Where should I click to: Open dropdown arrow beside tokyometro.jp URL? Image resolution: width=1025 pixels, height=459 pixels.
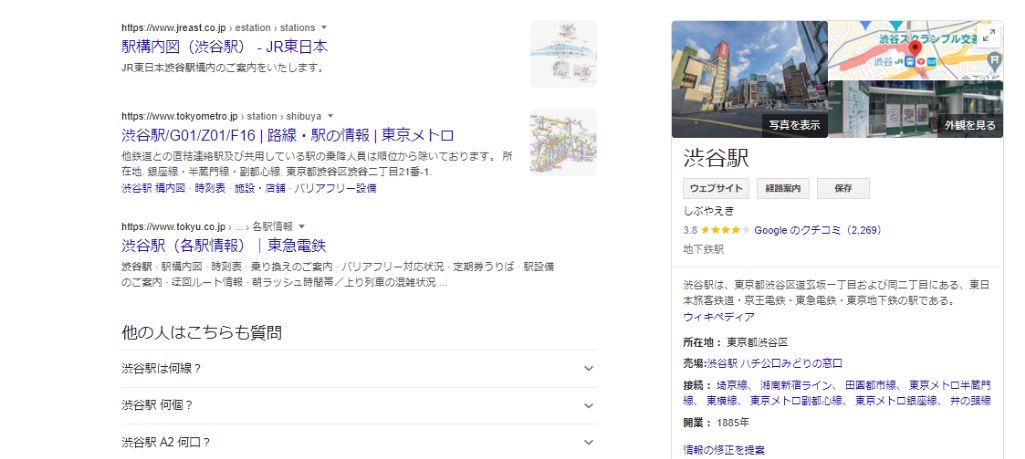click(330, 116)
